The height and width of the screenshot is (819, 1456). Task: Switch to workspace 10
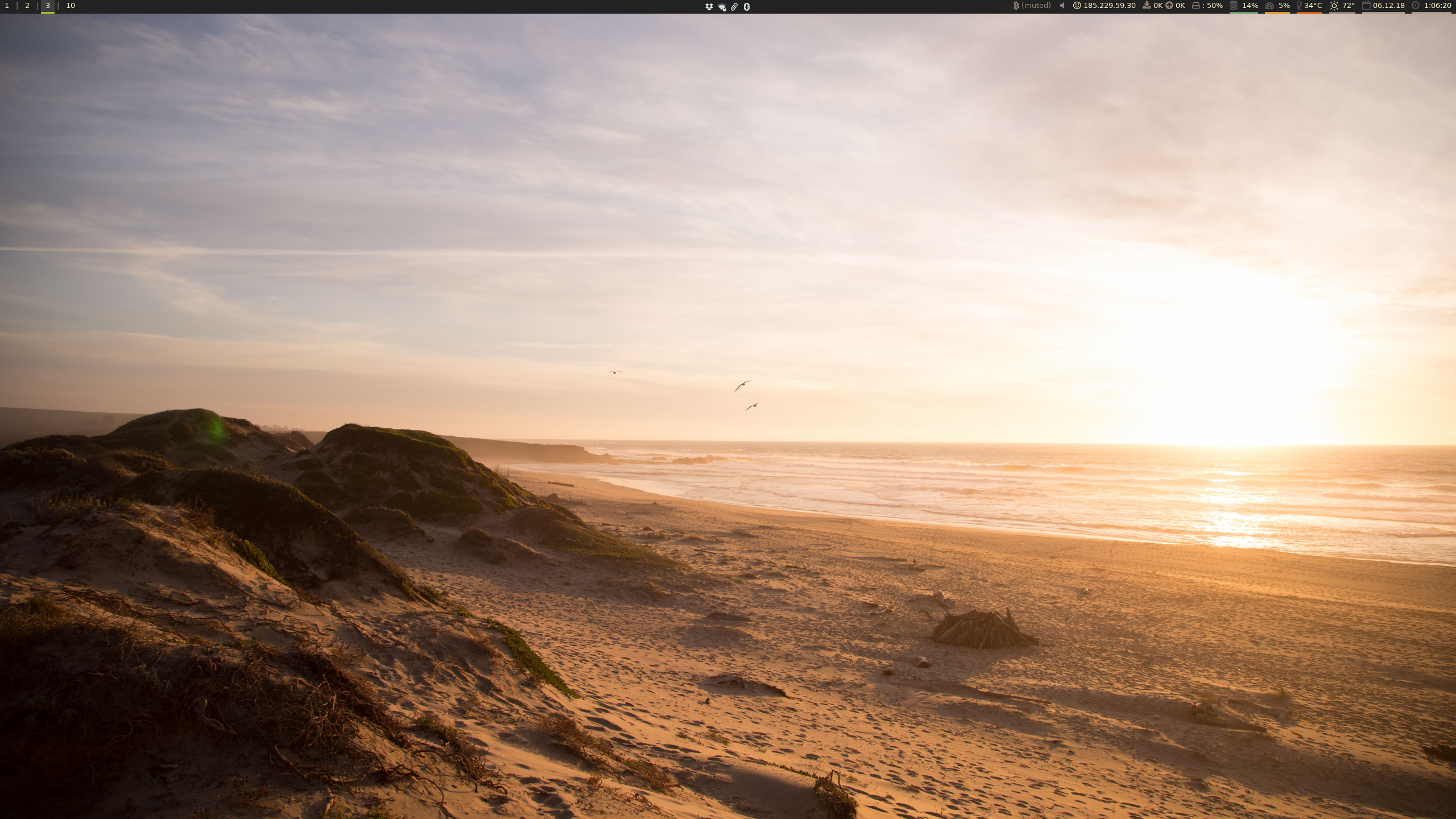[71, 6]
